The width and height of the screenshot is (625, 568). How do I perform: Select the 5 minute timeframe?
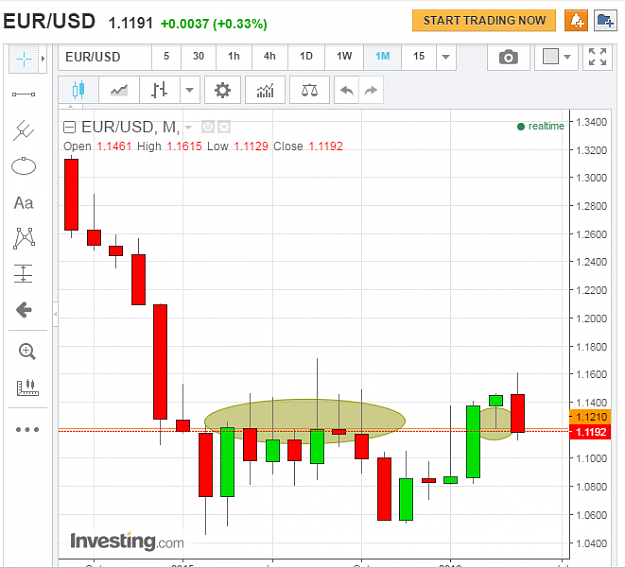pyautogui.click(x=166, y=56)
